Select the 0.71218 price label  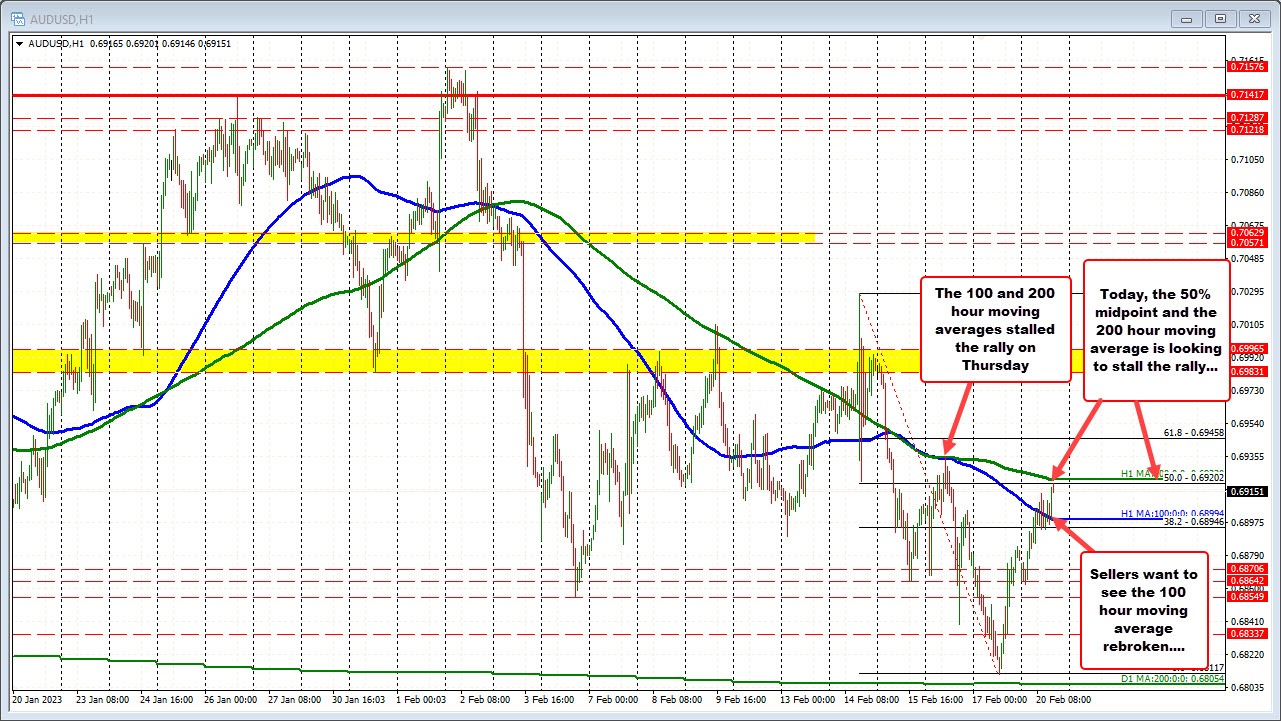click(x=1247, y=130)
